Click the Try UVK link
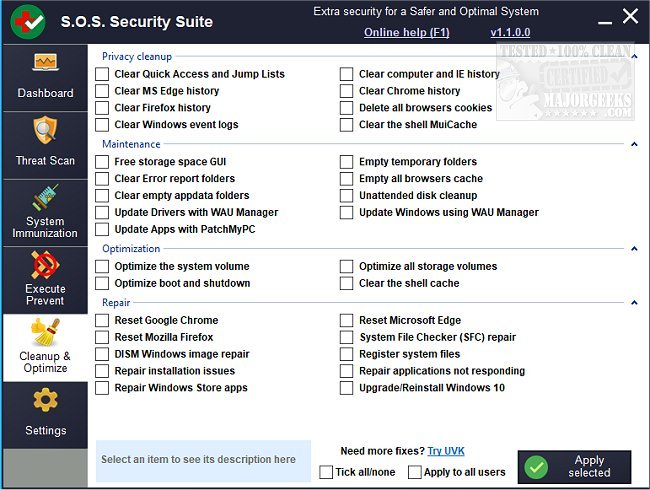The width and height of the screenshot is (650, 490). pos(446,451)
